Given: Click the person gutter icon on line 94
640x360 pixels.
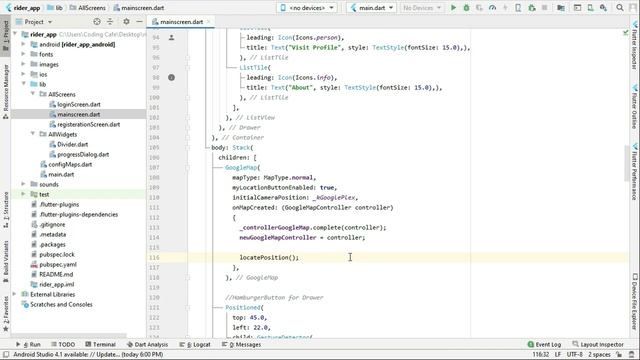Looking at the screenshot, I should point(171,38).
